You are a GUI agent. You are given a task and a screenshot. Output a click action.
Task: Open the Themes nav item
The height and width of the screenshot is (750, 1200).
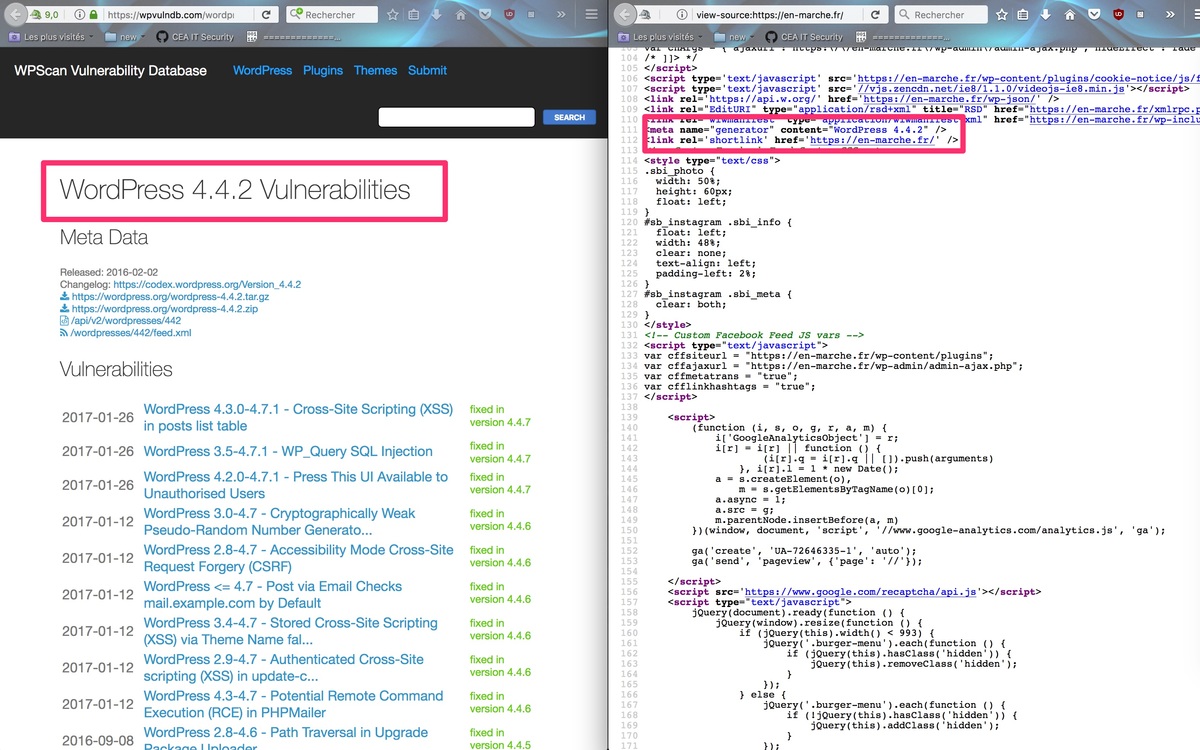click(375, 70)
